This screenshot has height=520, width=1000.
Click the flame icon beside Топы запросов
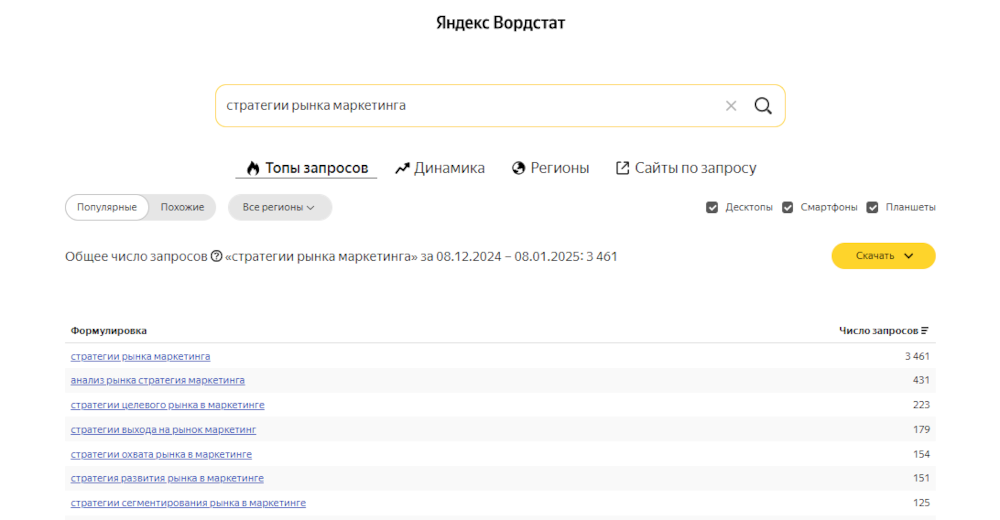click(253, 168)
